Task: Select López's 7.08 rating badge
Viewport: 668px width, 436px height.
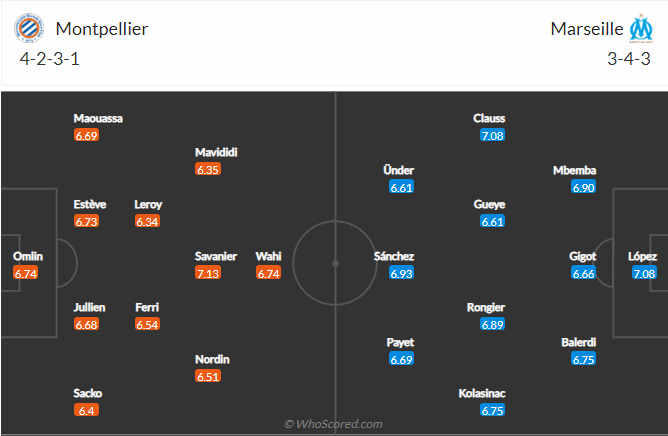Action: tap(644, 273)
